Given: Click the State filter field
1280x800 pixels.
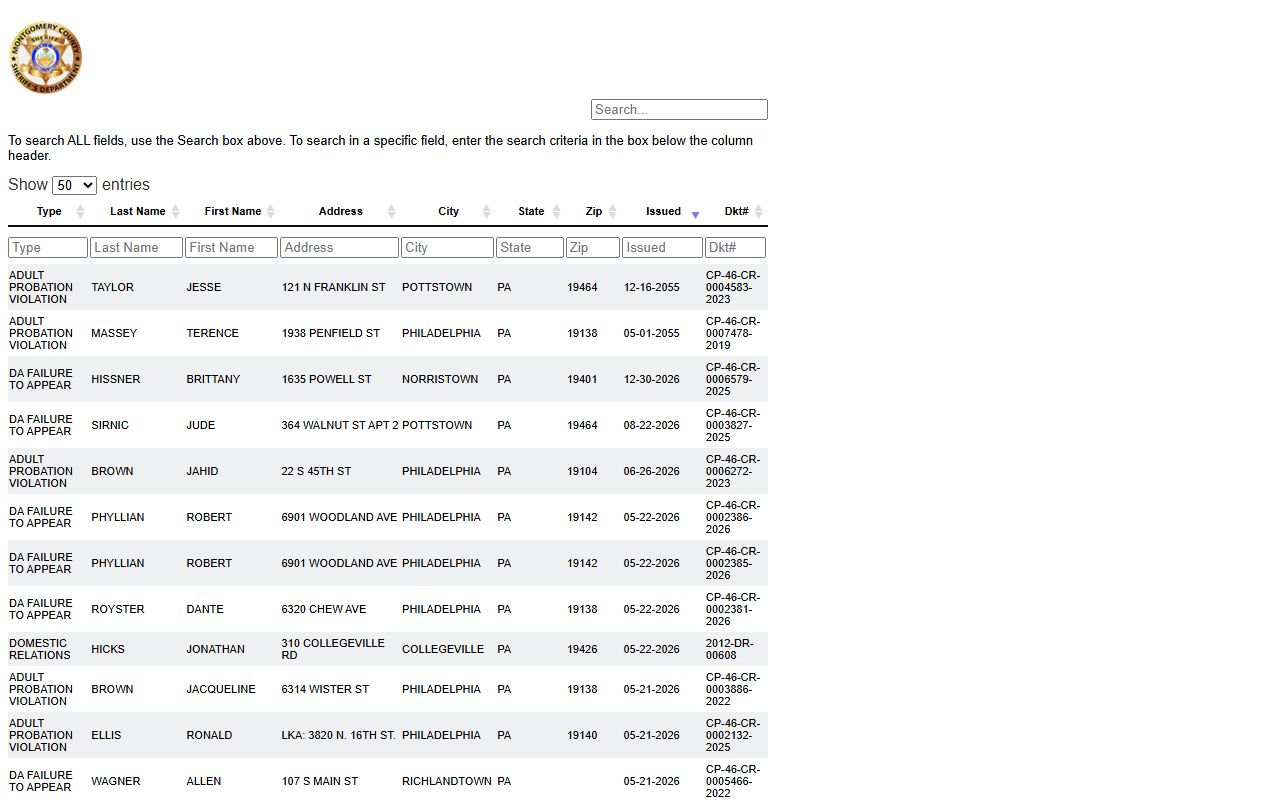Looking at the screenshot, I should (530, 247).
